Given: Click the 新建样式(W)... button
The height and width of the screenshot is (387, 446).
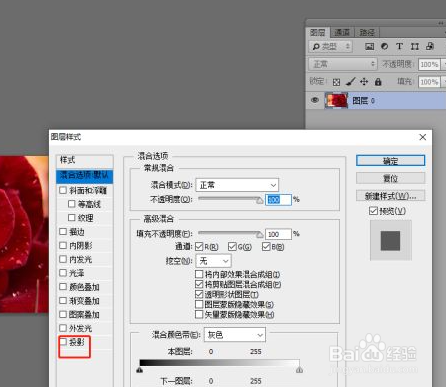Looking at the screenshot, I should [x=390, y=196].
